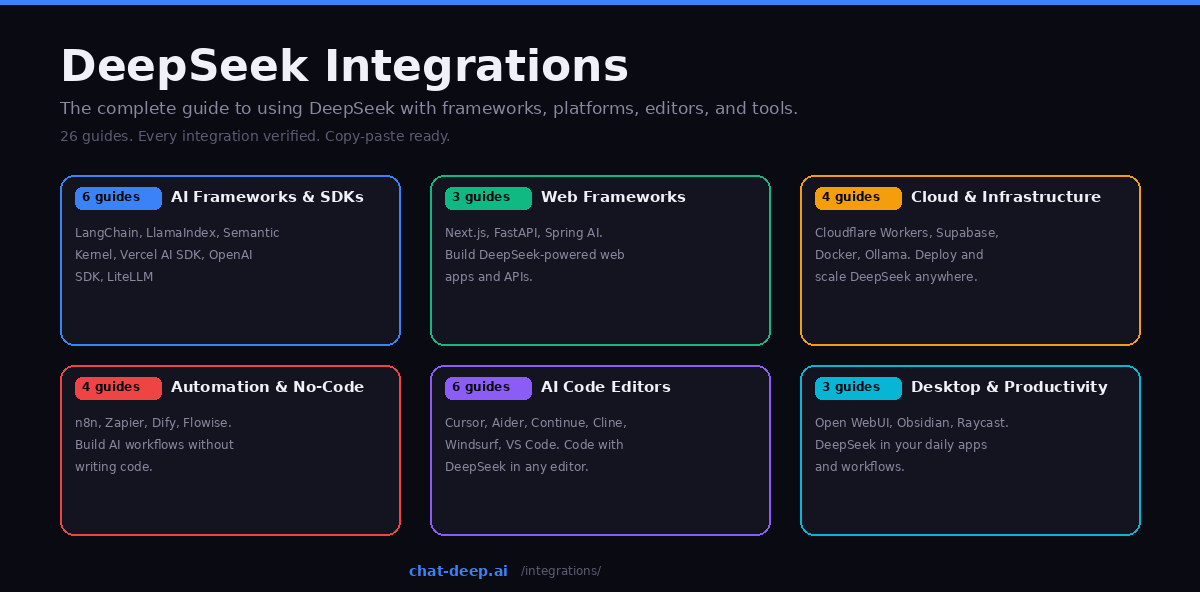Screen dimensions: 1200x592
Task: Expand the guide description under Web Frameworks
Action: 534,254
